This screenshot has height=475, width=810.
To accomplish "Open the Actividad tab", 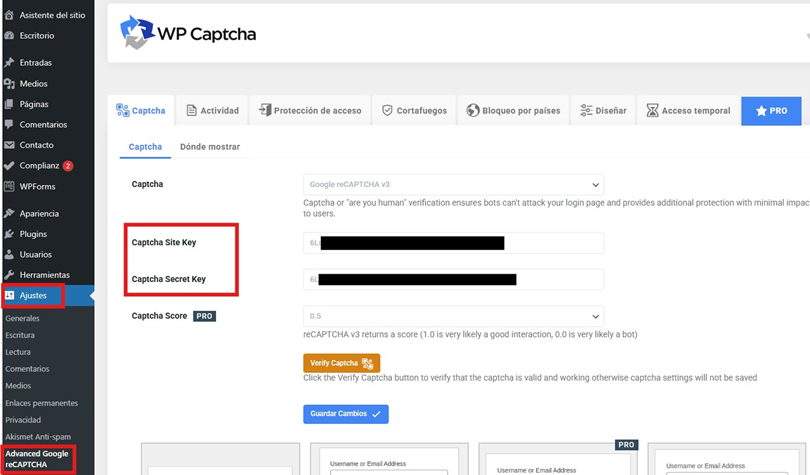I will tap(212, 110).
